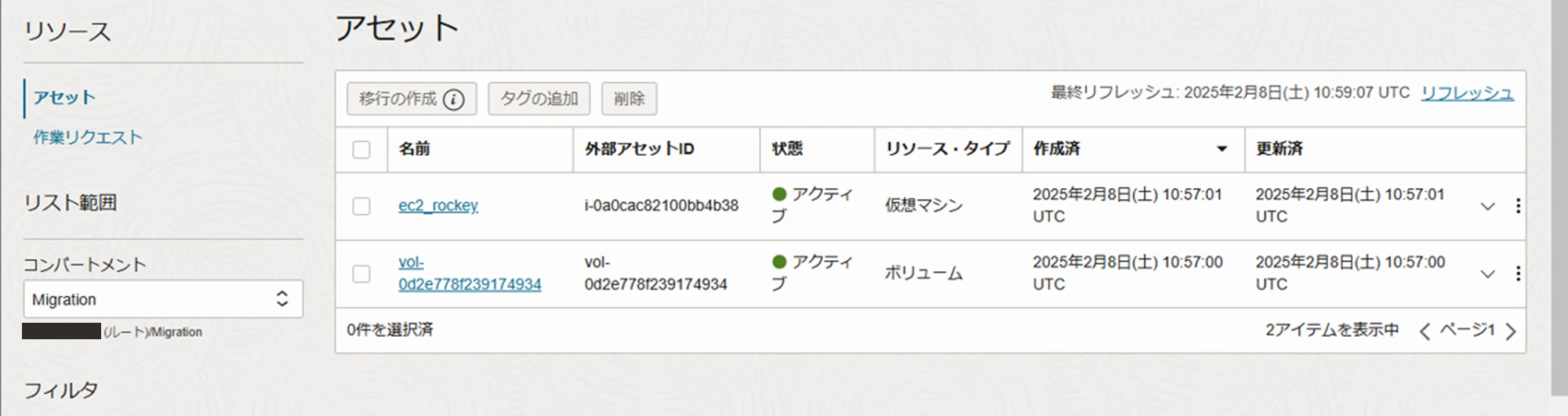This screenshot has height=416, width=1568.
Task: Click the タグの追加 button
Action: click(x=539, y=99)
